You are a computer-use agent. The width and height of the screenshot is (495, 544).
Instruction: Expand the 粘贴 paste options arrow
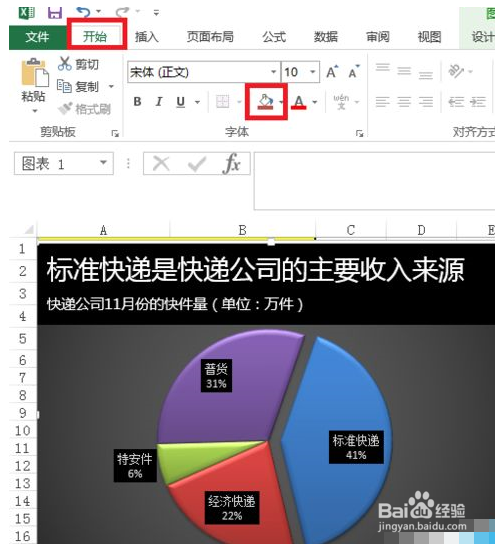(x=34, y=111)
